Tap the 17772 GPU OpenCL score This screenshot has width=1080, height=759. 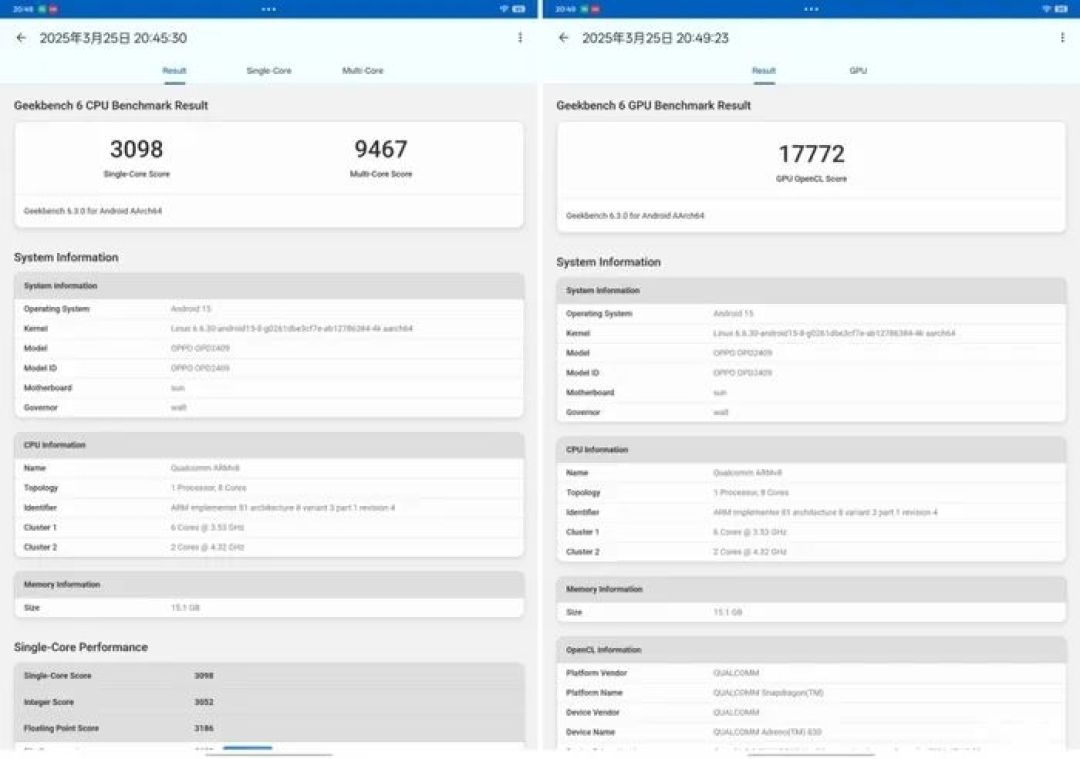pos(811,154)
